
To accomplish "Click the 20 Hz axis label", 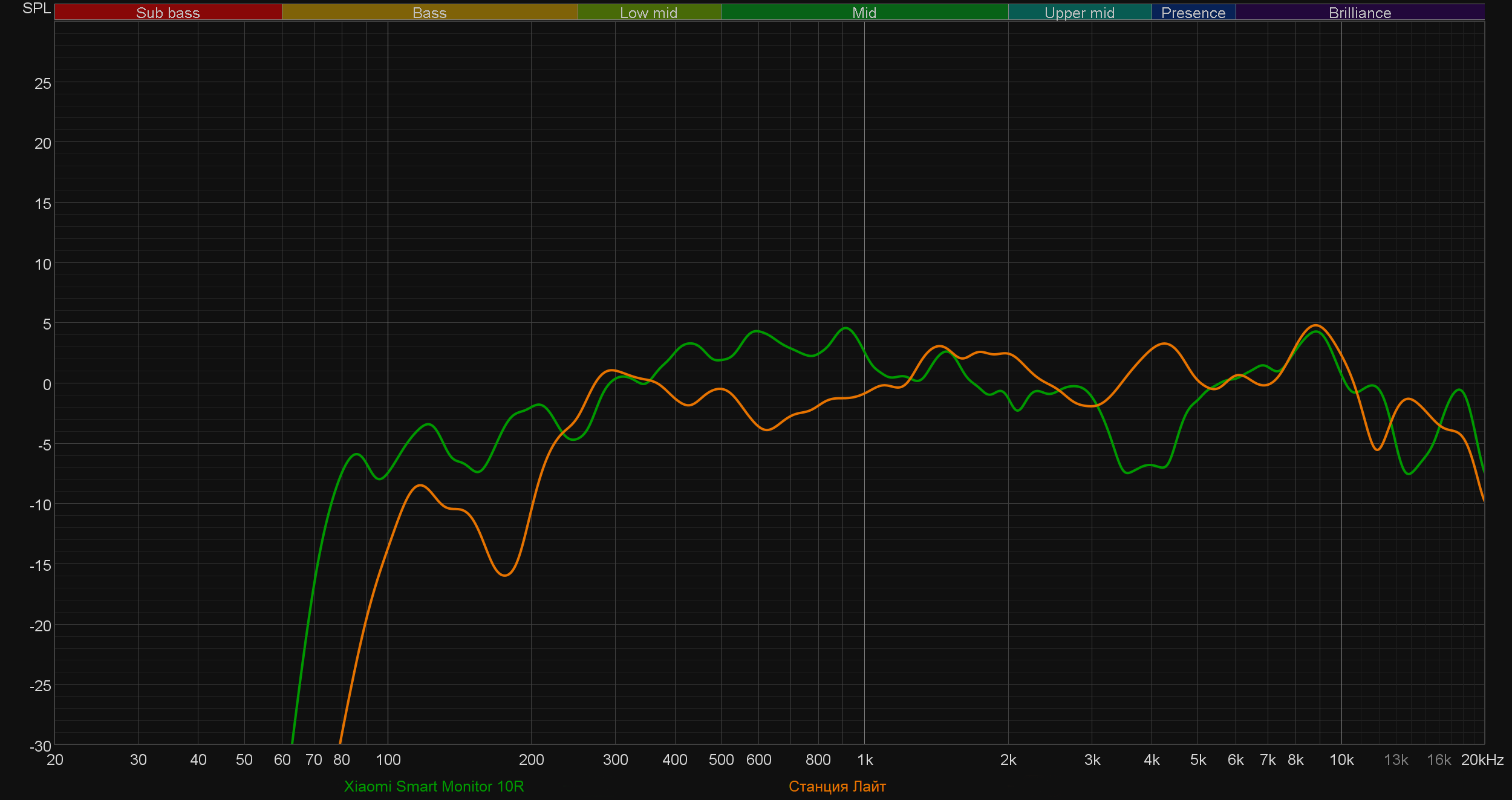I will 55,760.
